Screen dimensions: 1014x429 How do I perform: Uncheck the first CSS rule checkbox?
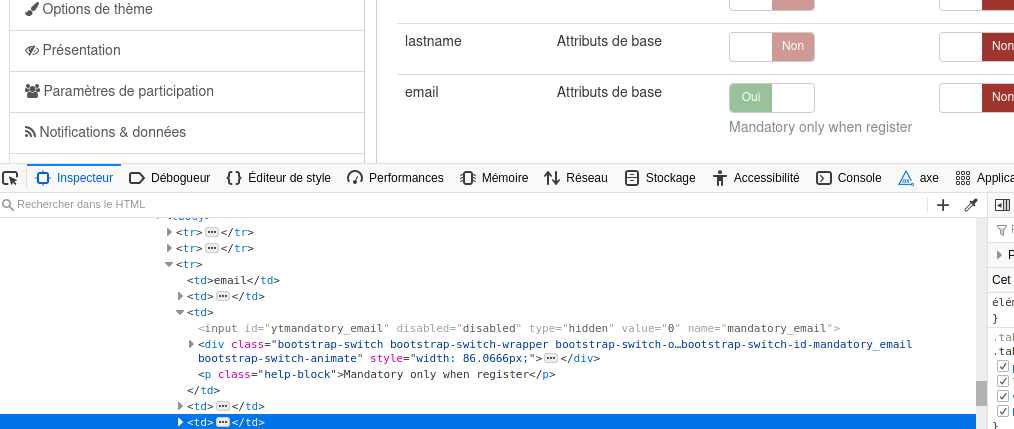coord(1003,367)
